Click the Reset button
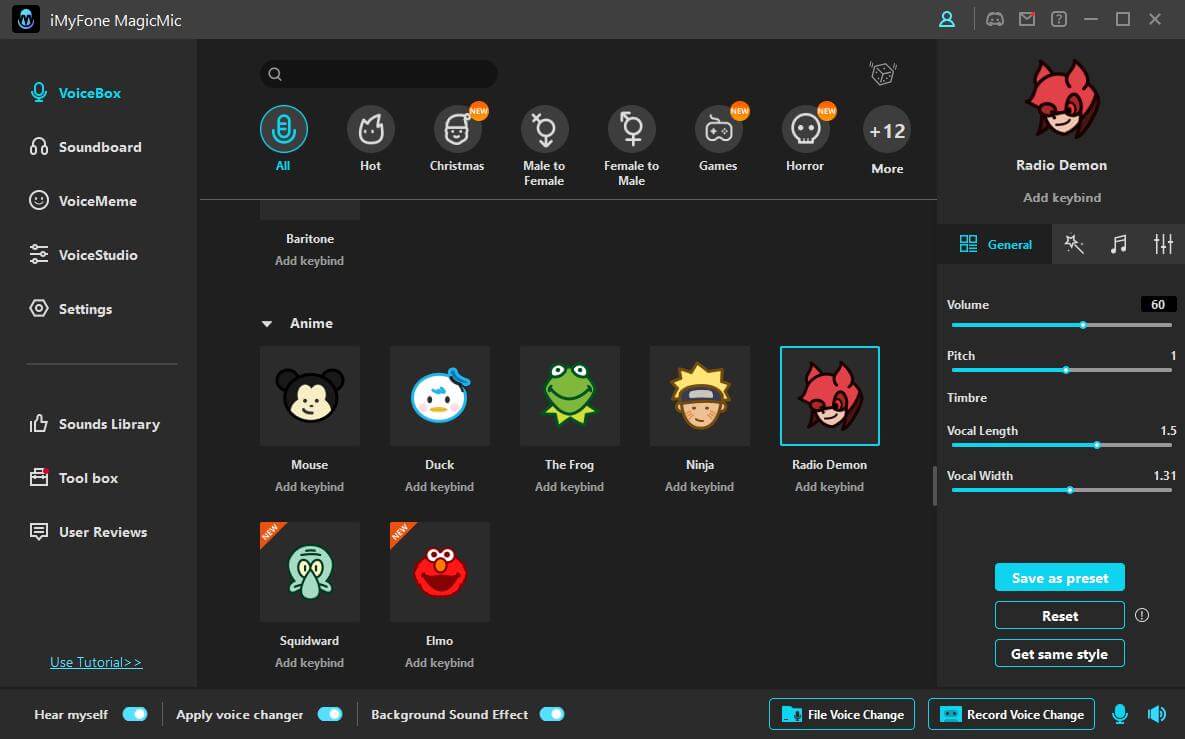This screenshot has height=739, width=1185. 1060,616
